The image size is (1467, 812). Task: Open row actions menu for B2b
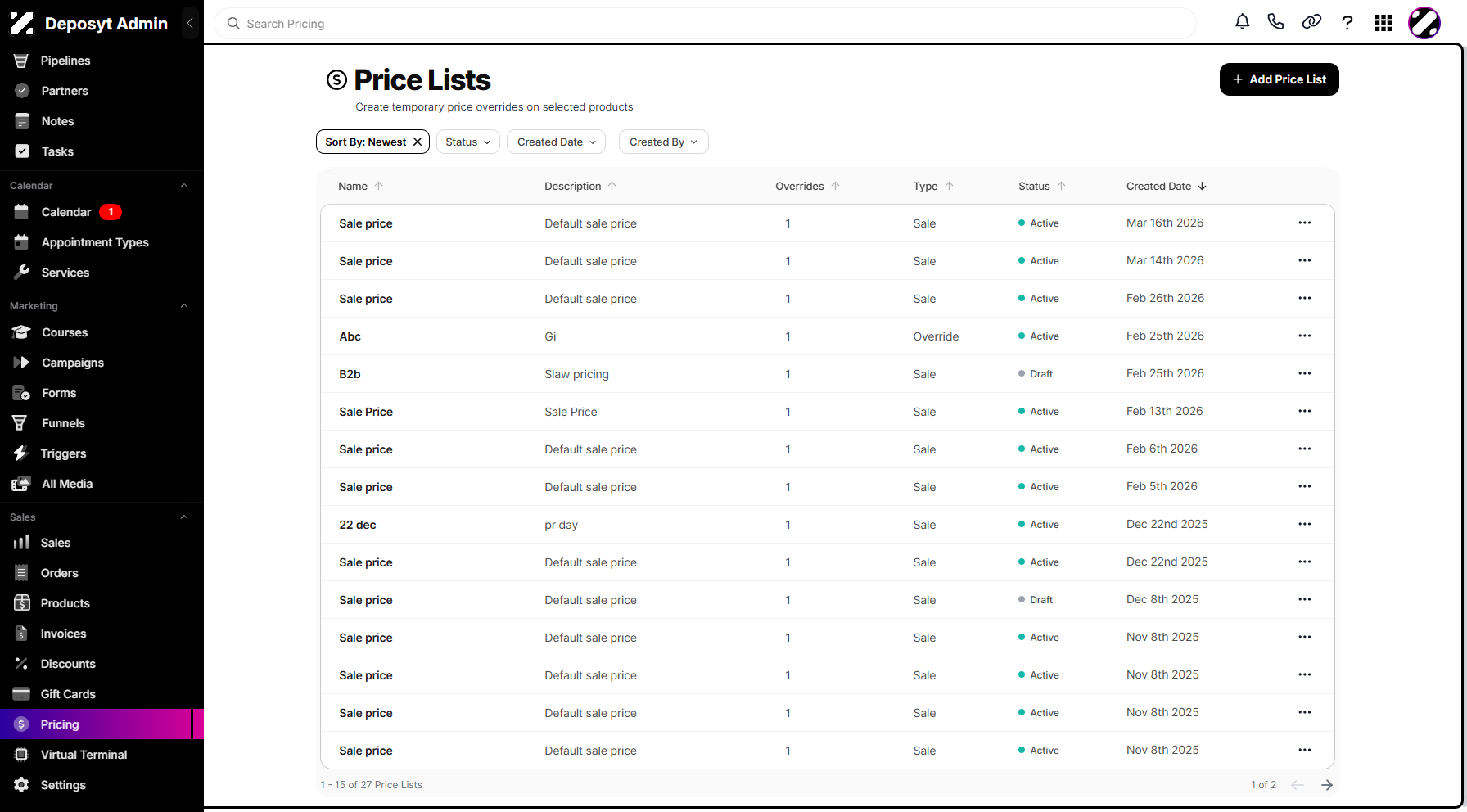point(1305,373)
